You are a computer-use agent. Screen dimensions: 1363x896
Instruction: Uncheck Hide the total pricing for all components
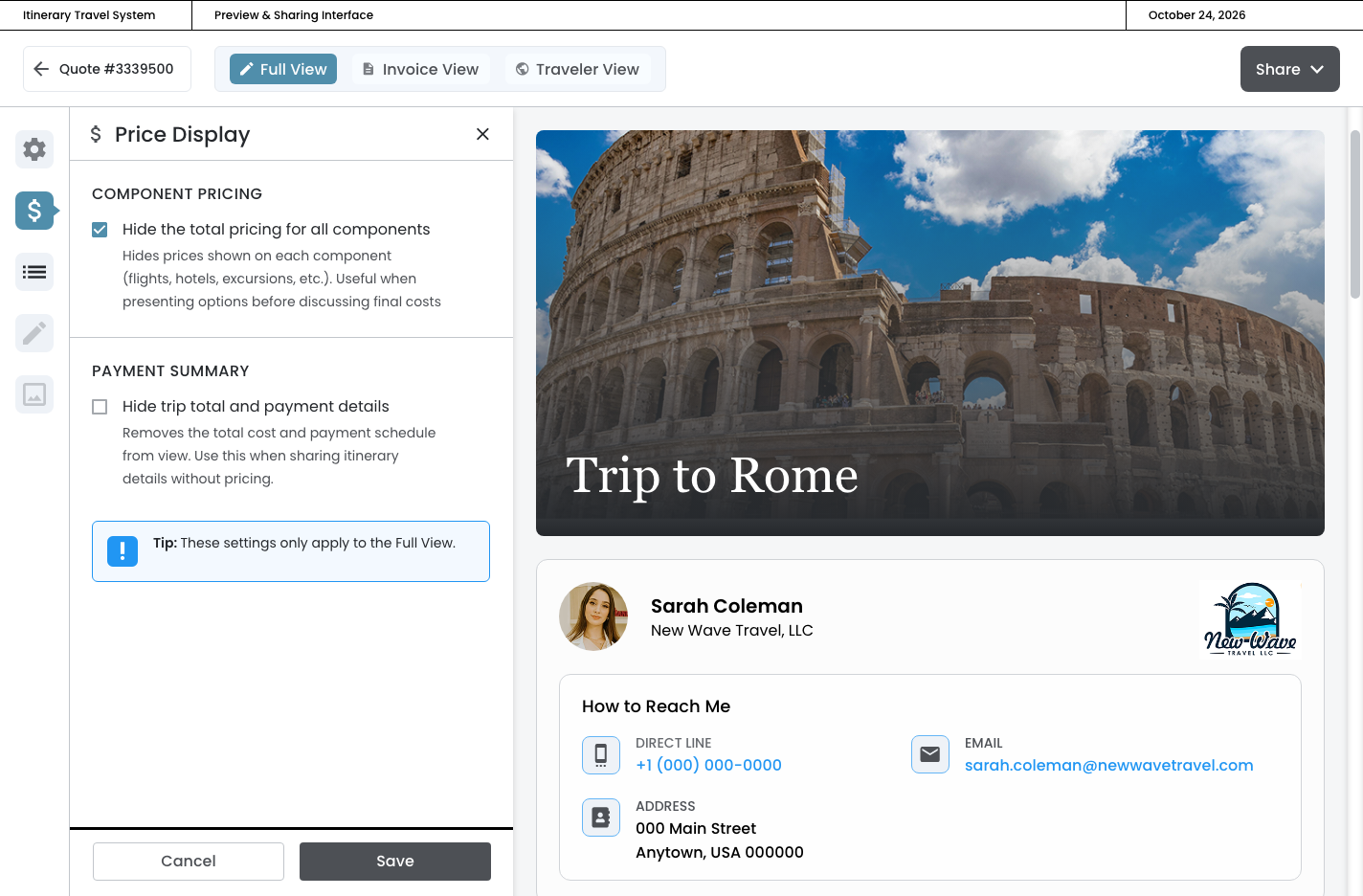tap(100, 230)
